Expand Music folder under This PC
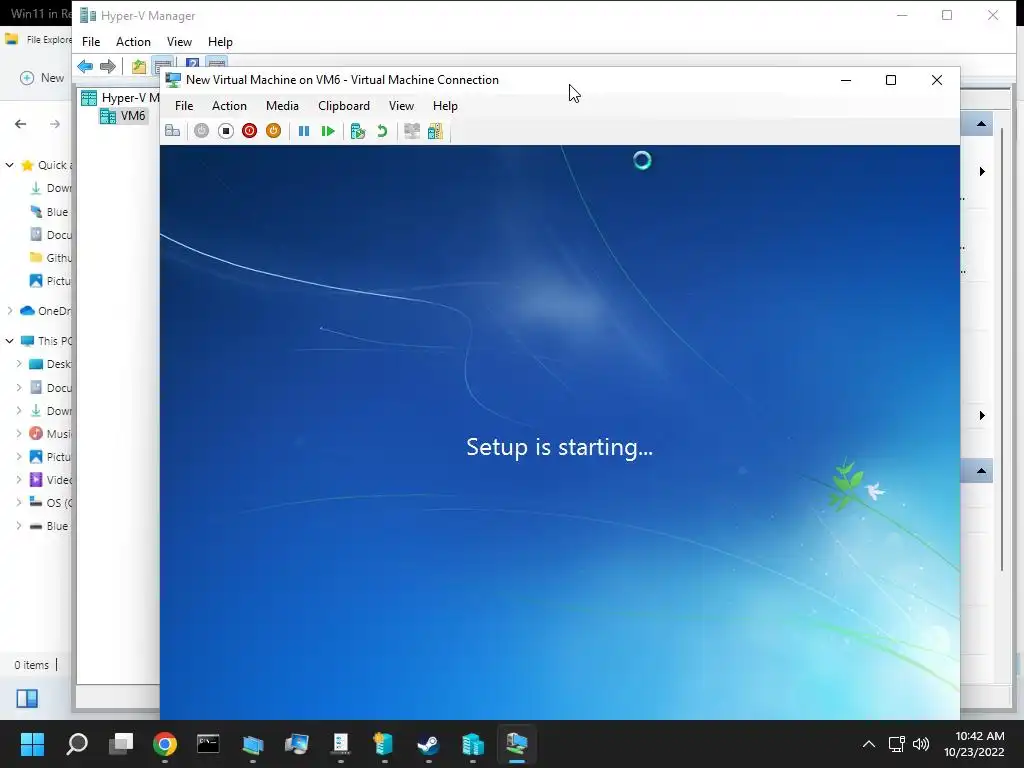The width and height of the screenshot is (1024, 768). tap(19, 434)
